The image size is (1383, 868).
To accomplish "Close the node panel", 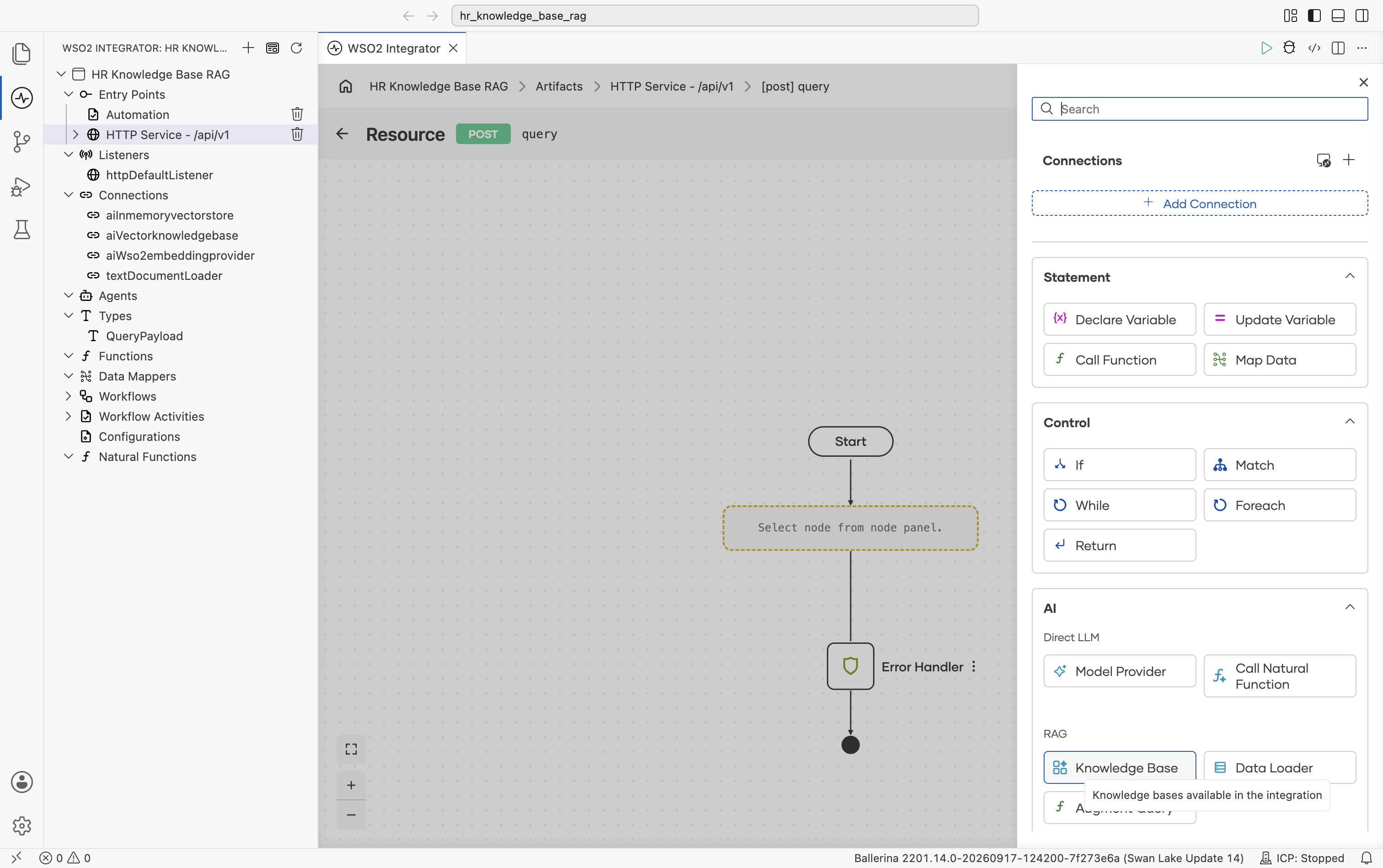I will tap(1363, 82).
